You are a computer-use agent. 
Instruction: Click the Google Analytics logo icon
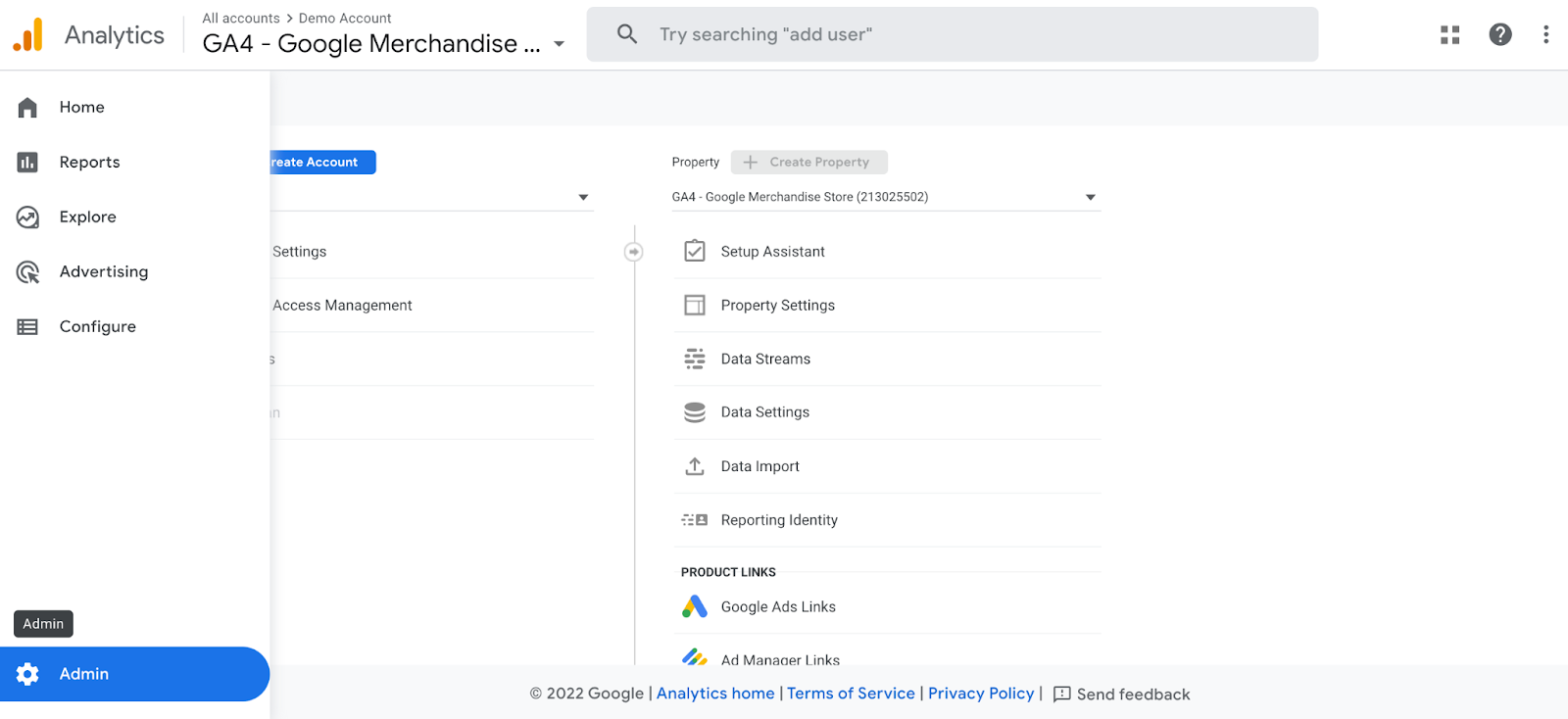tap(28, 35)
